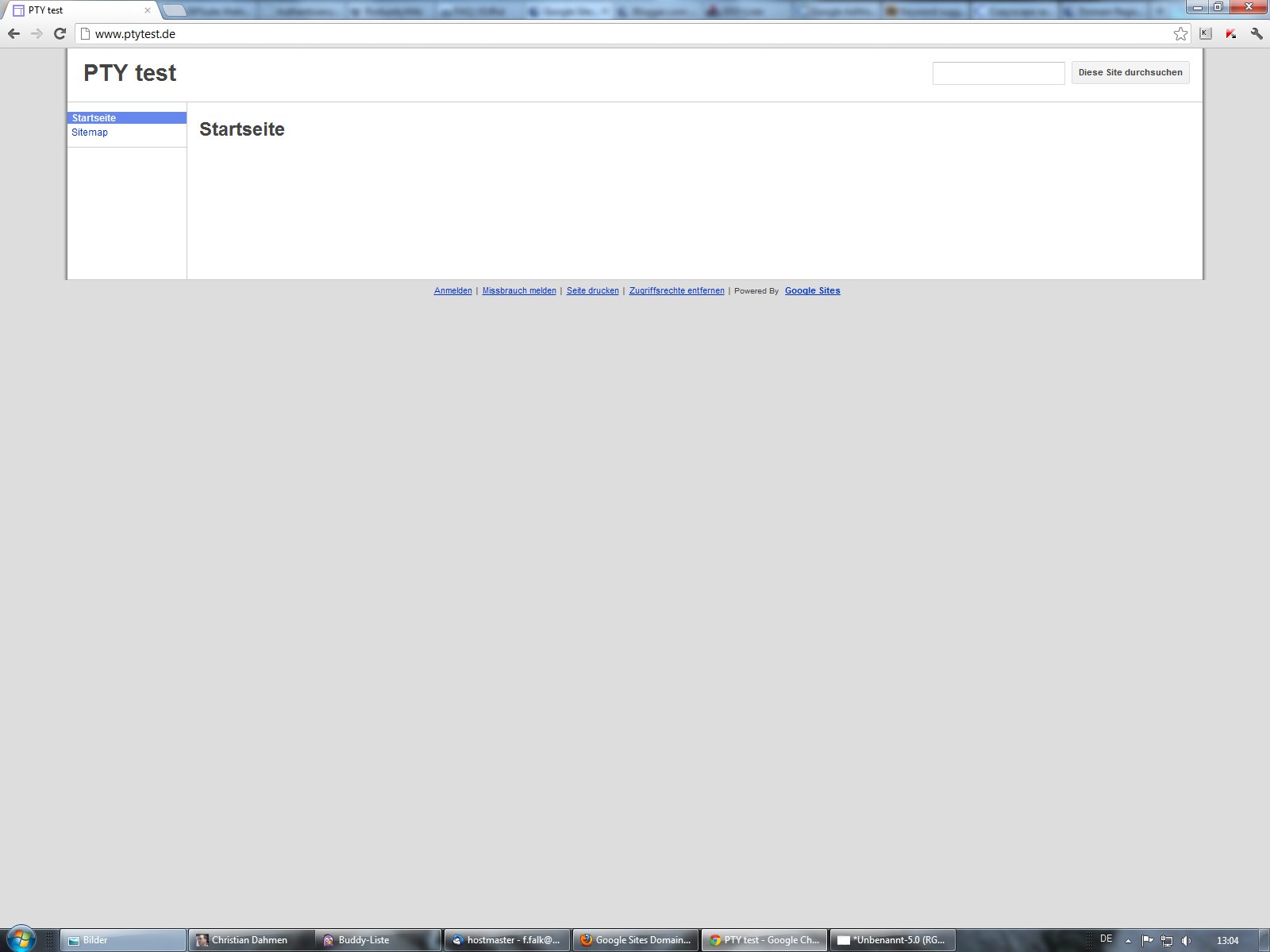The height and width of the screenshot is (952, 1270).
Task: Select Startseite in the sidebar navigation
Action: (94, 118)
